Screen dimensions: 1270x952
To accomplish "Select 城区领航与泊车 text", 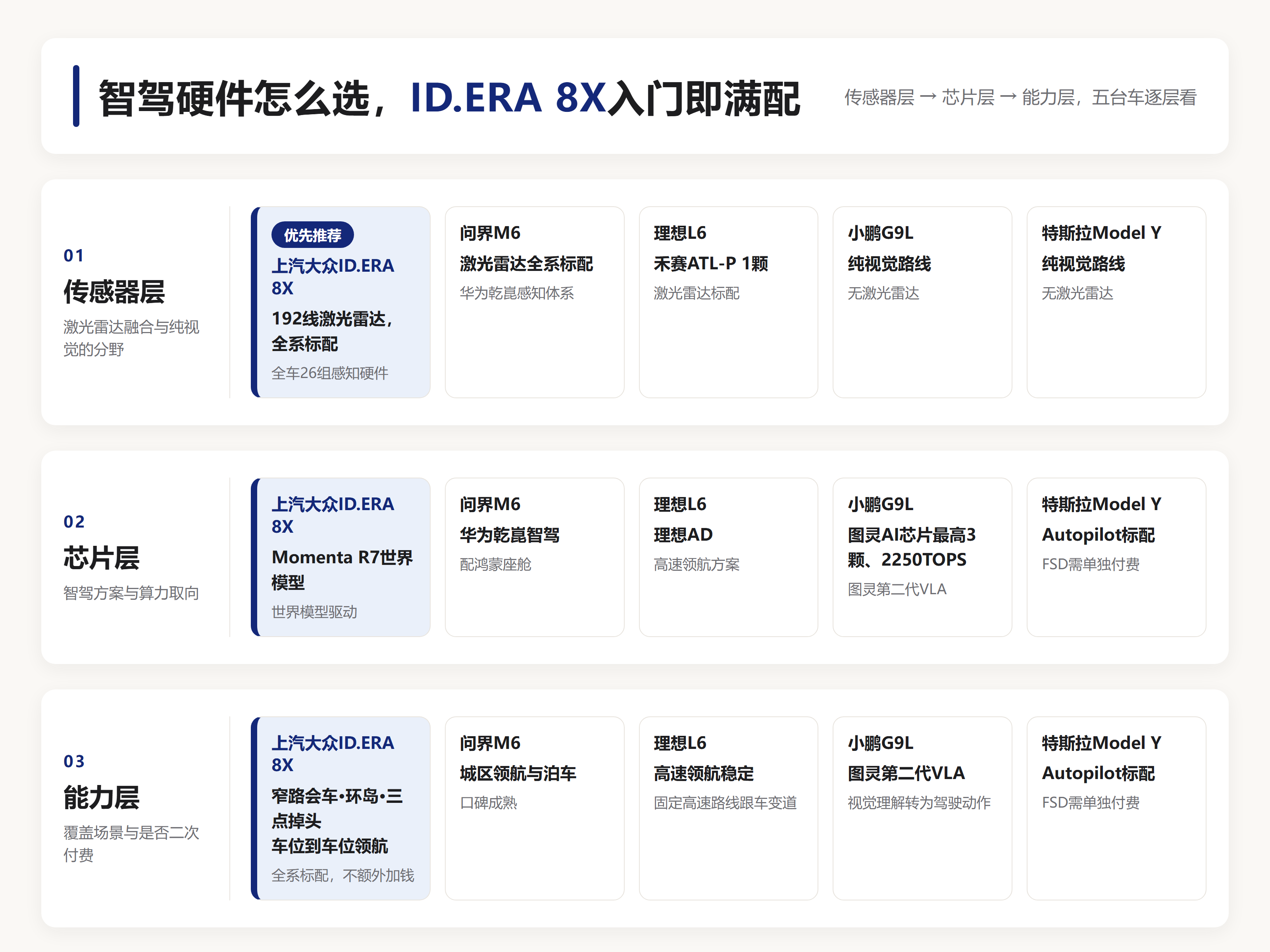I will (x=517, y=773).
